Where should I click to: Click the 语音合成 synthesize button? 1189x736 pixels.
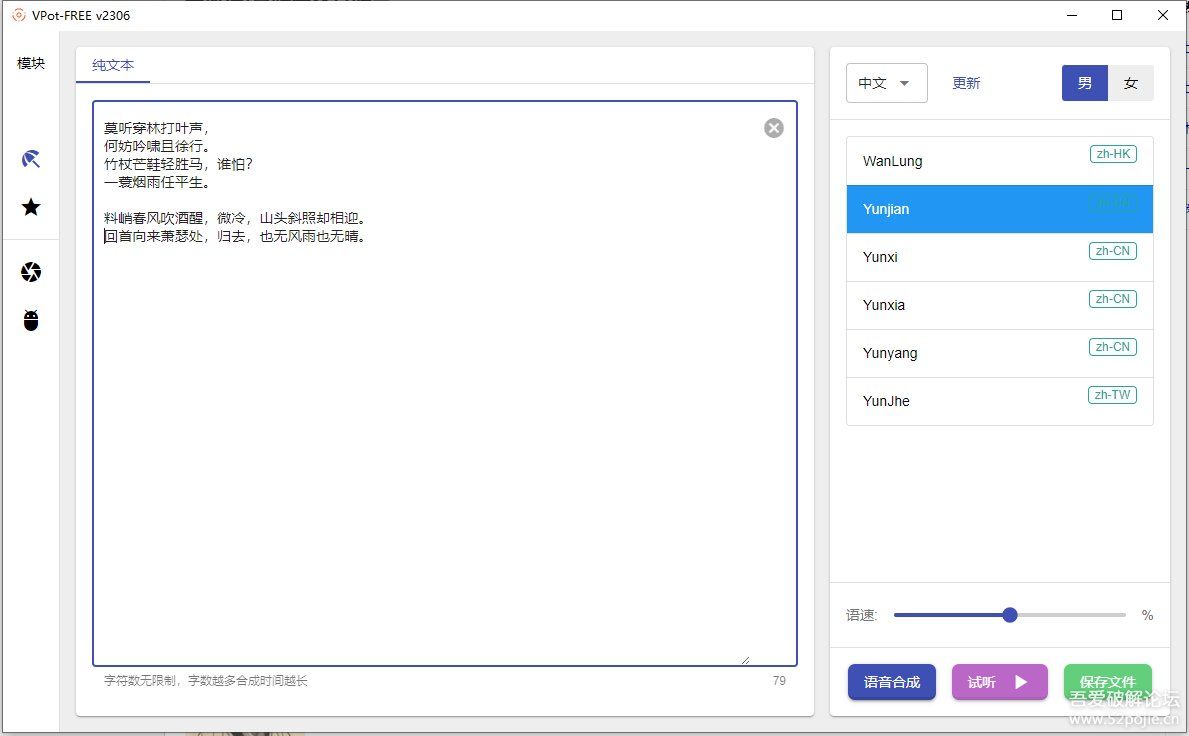point(891,682)
